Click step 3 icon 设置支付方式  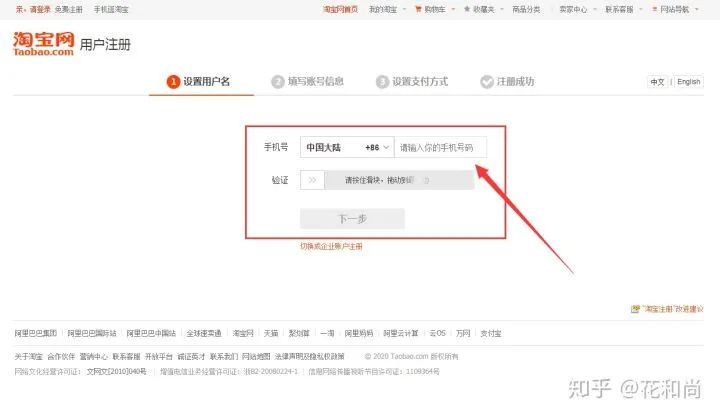(382, 82)
